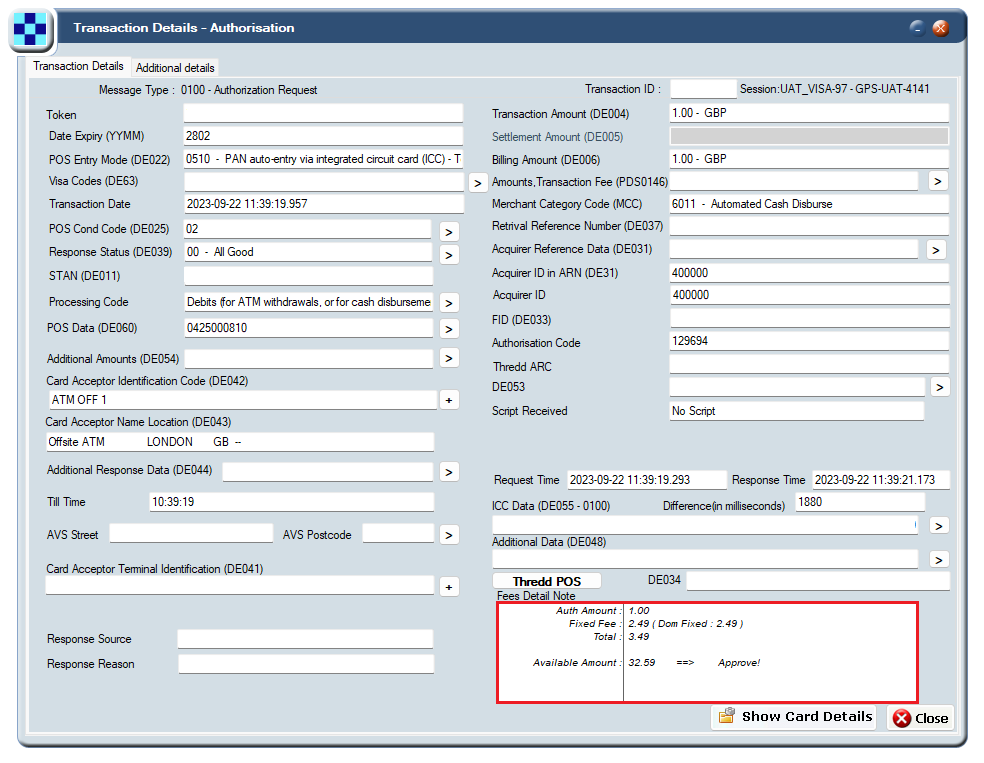The height and width of the screenshot is (763, 984).
Task: Close window using red title bar icon
Action: (940, 28)
